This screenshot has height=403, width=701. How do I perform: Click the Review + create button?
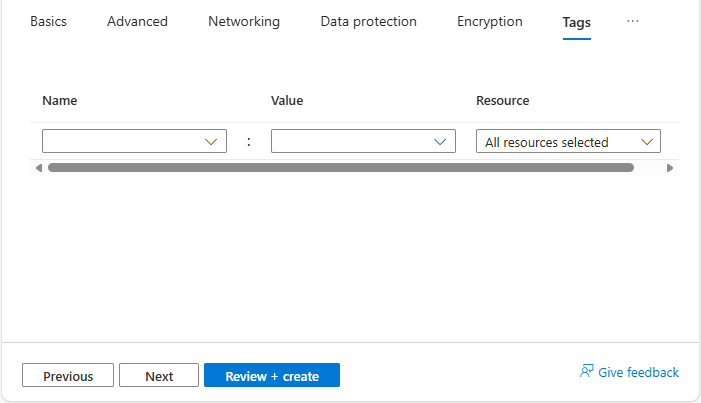pos(272,376)
